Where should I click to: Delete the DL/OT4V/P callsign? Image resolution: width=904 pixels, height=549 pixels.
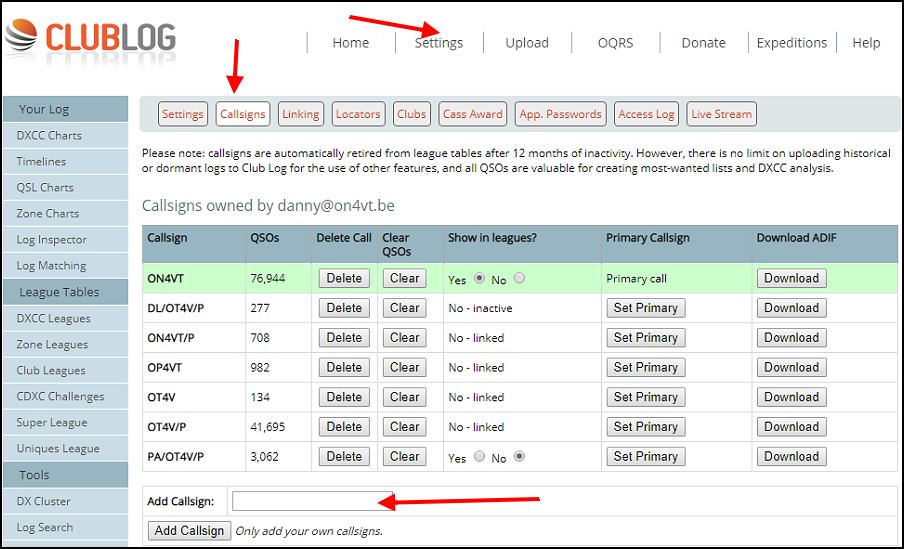(344, 308)
